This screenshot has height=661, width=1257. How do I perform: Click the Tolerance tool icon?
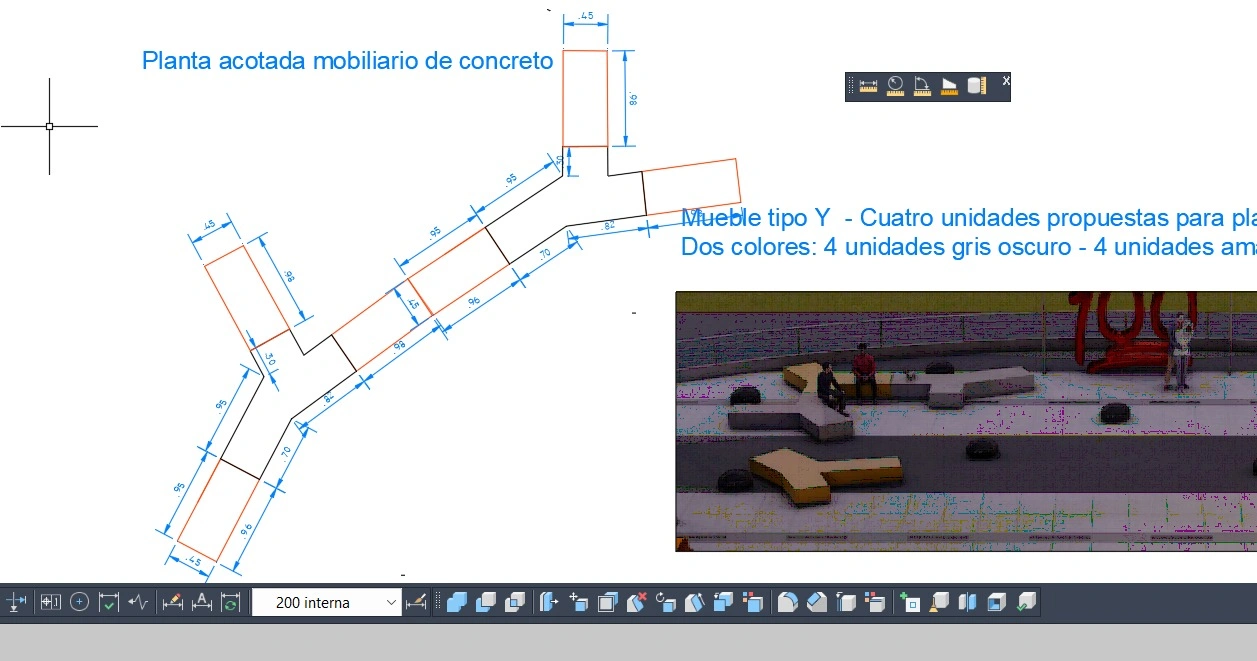50,603
